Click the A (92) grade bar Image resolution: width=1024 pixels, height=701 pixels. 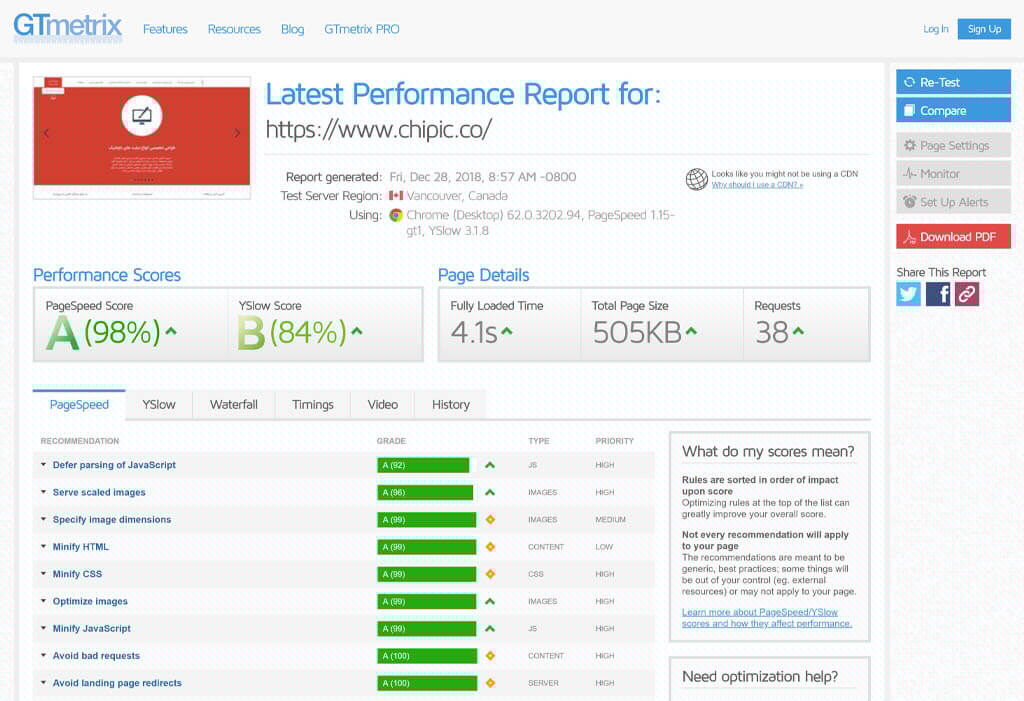(423, 465)
